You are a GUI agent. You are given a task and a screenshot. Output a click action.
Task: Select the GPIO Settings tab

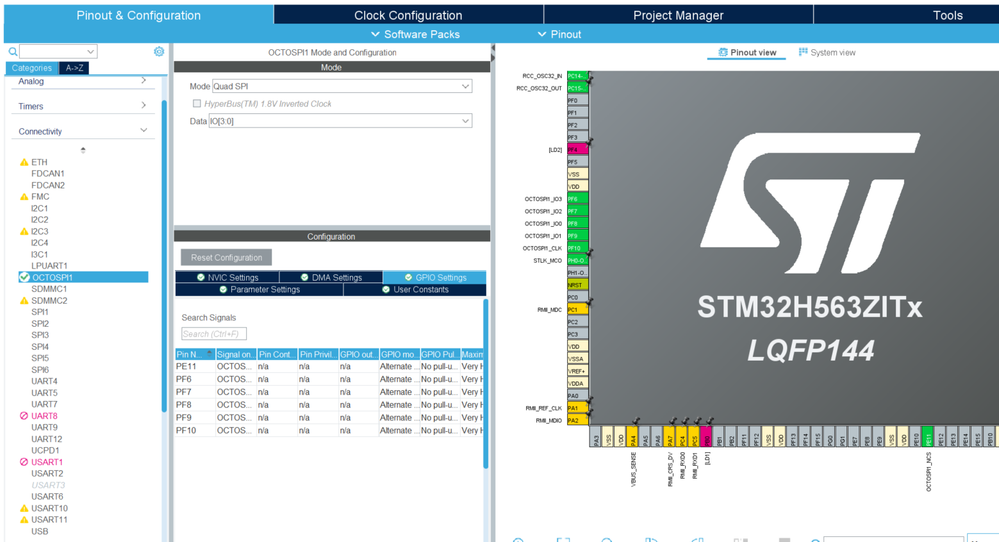435,277
